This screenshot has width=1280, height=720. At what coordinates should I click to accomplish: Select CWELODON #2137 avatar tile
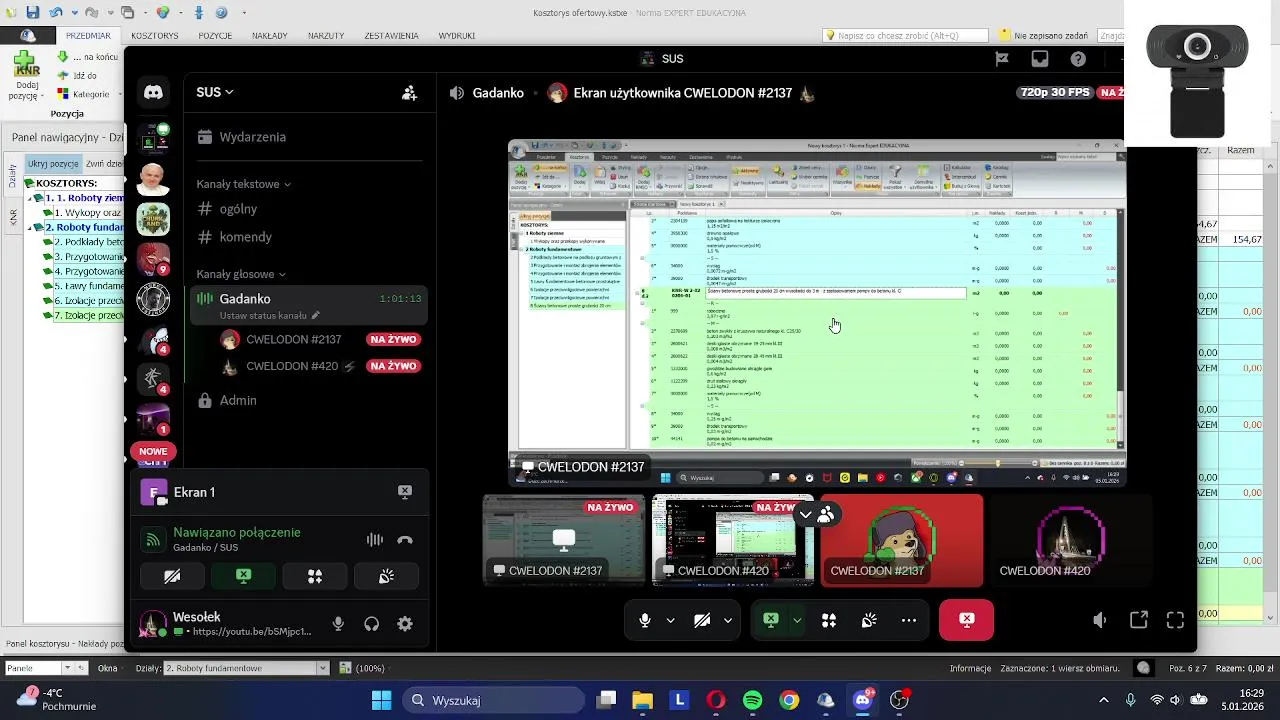click(x=902, y=540)
